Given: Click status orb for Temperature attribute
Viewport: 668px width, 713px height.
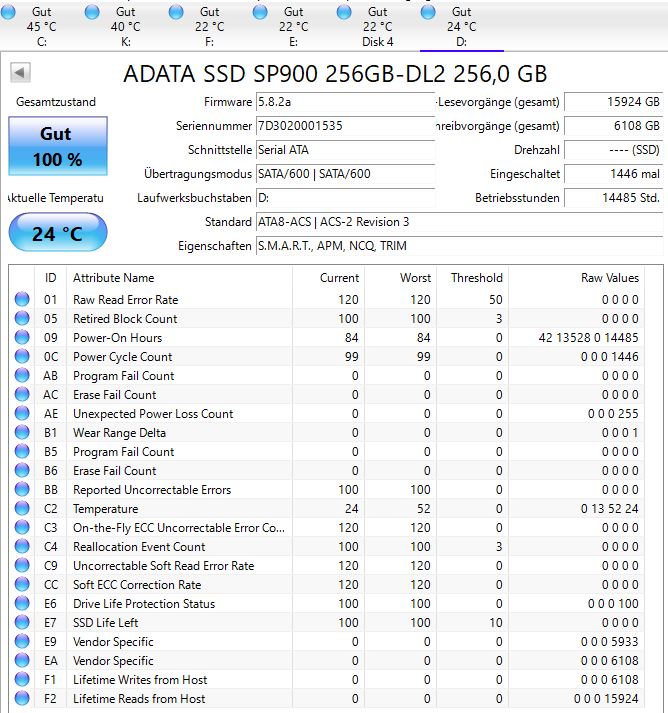Looking at the screenshot, I should point(22,508).
